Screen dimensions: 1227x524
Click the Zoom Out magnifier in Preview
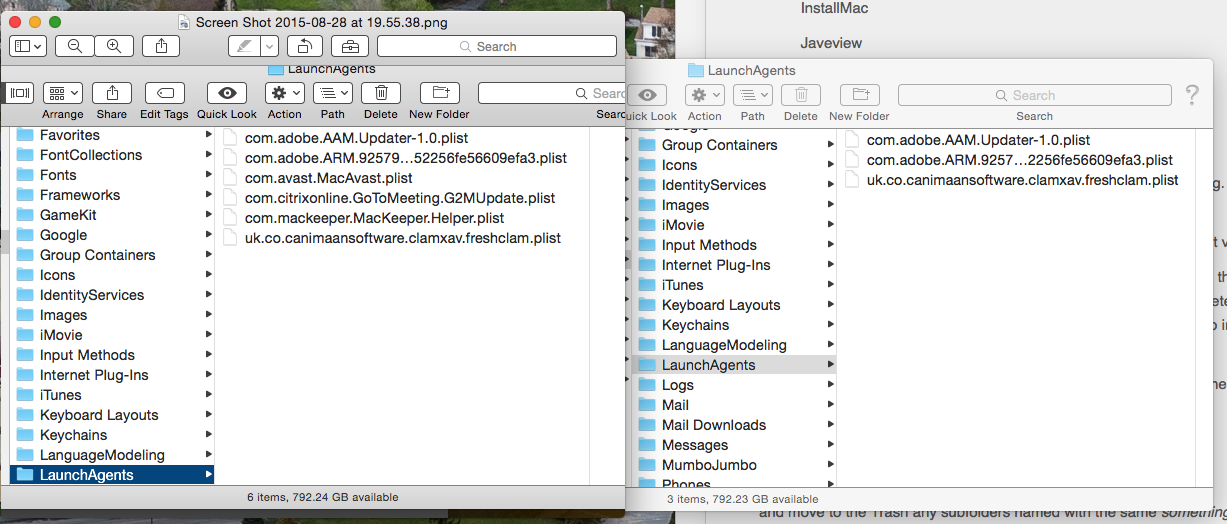[x=75, y=46]
